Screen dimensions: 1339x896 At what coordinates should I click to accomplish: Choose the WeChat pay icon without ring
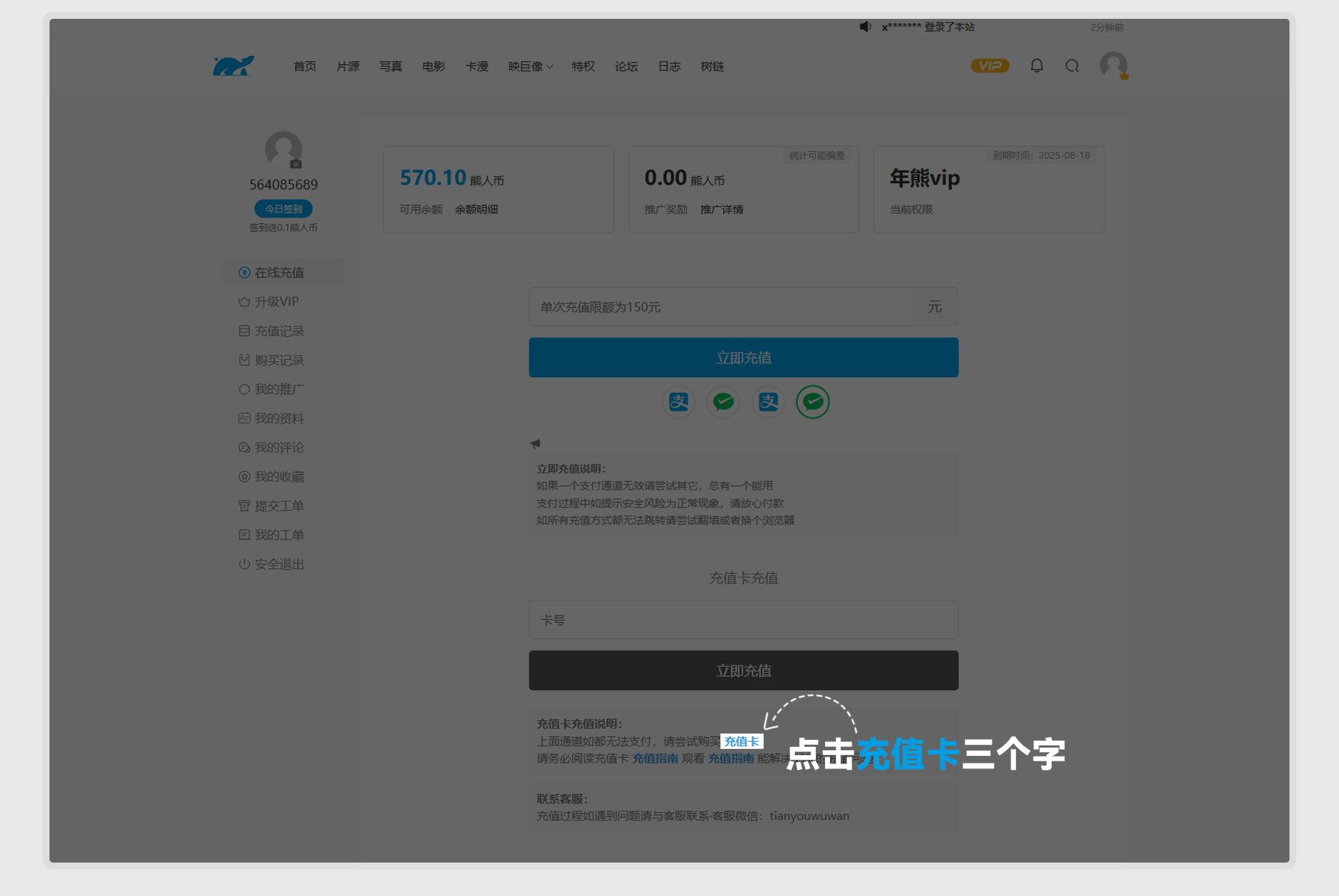[x=723, y=402]
